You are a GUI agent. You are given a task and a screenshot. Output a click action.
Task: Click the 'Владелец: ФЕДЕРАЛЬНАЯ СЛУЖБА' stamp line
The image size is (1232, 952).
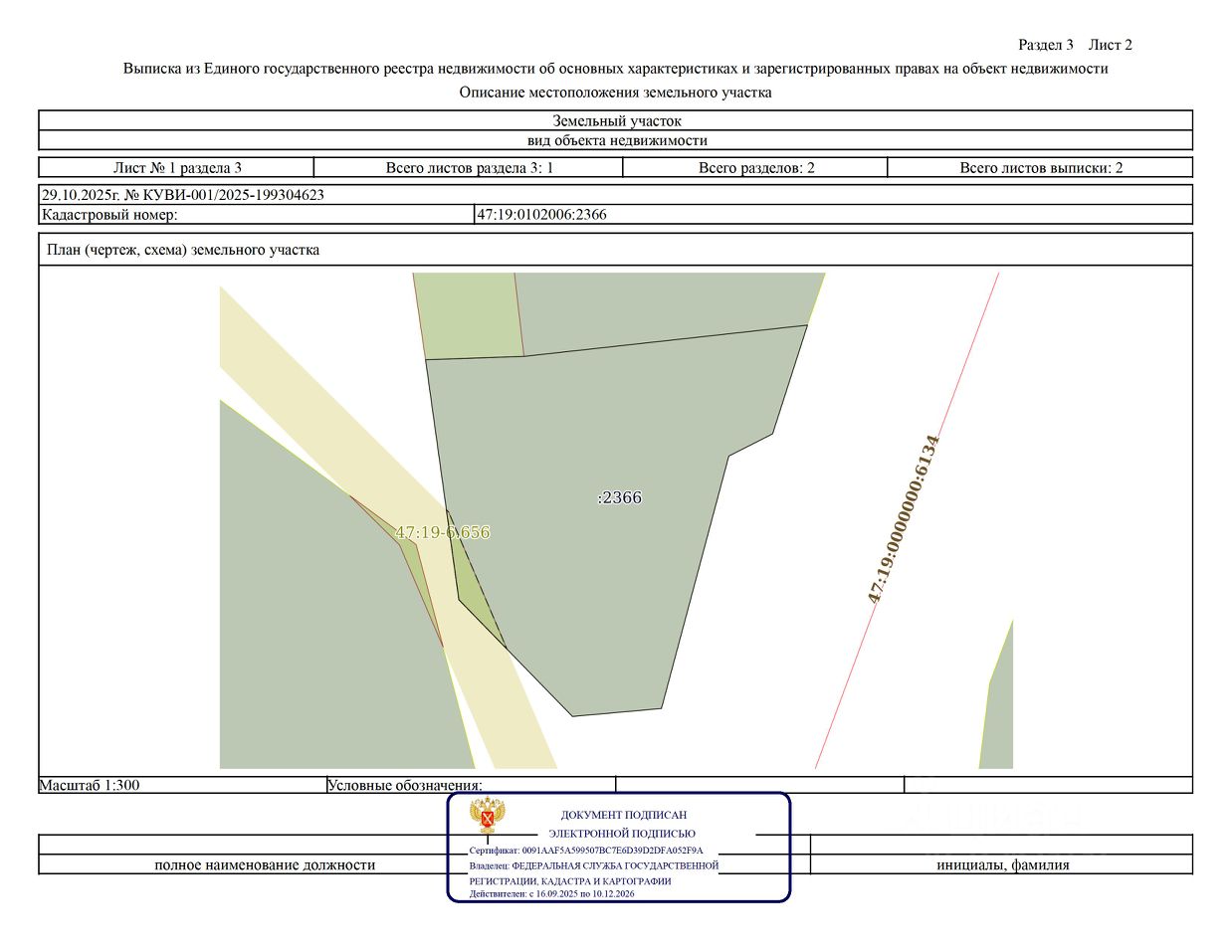594,865
